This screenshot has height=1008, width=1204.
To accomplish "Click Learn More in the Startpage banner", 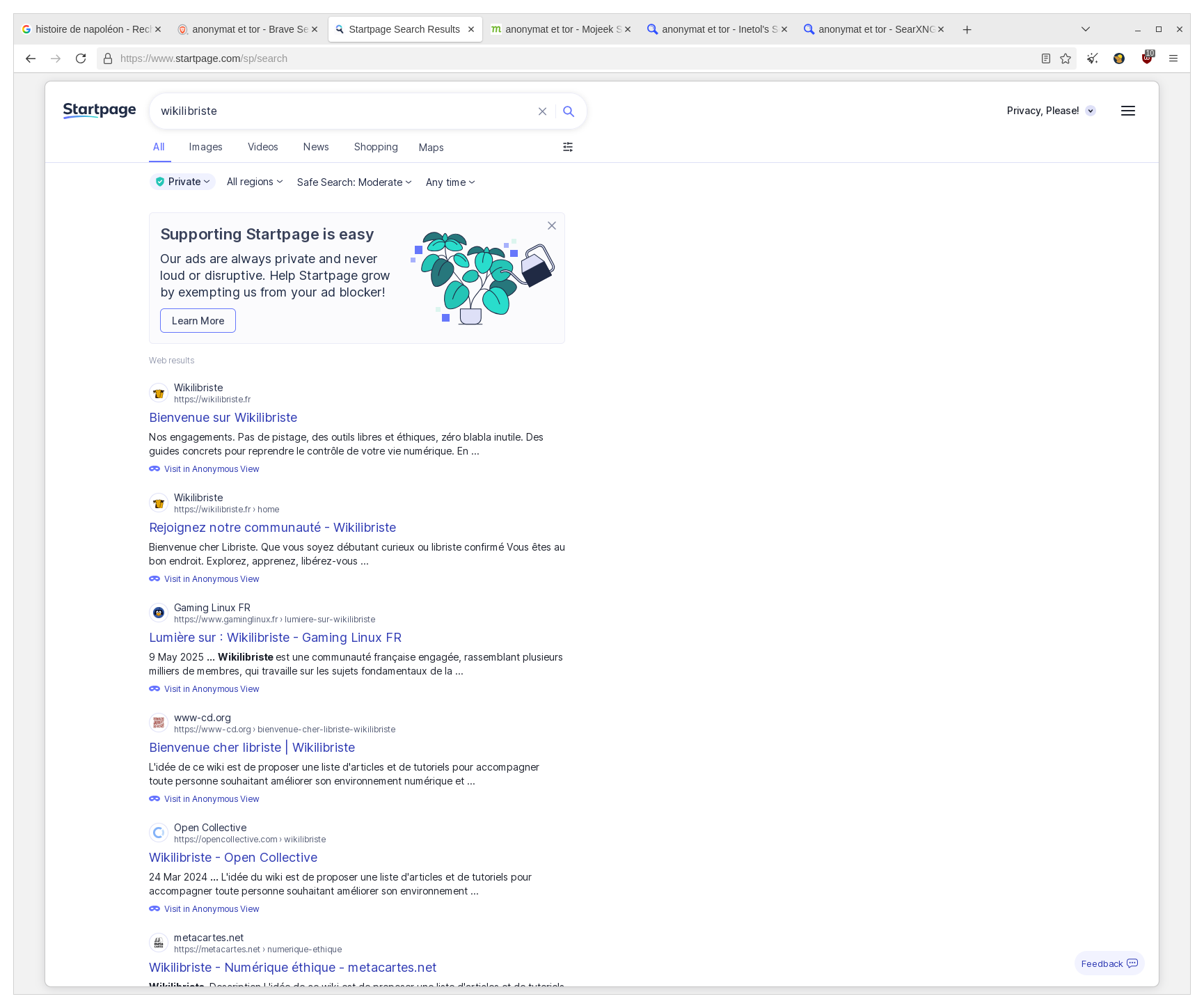I will click(198, 320).
